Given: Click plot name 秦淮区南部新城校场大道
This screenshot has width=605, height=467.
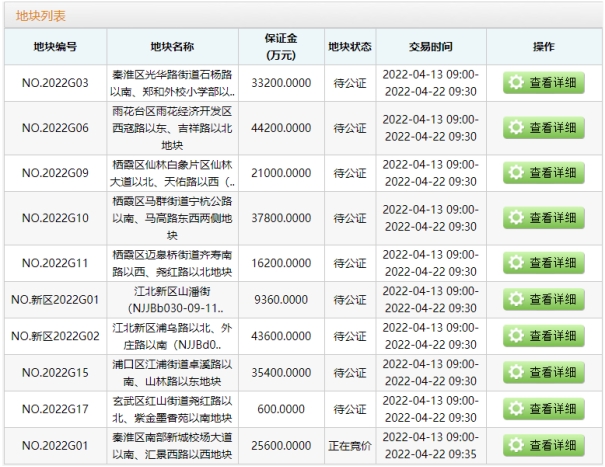Looking at the screenshot, I should (172, 445).
